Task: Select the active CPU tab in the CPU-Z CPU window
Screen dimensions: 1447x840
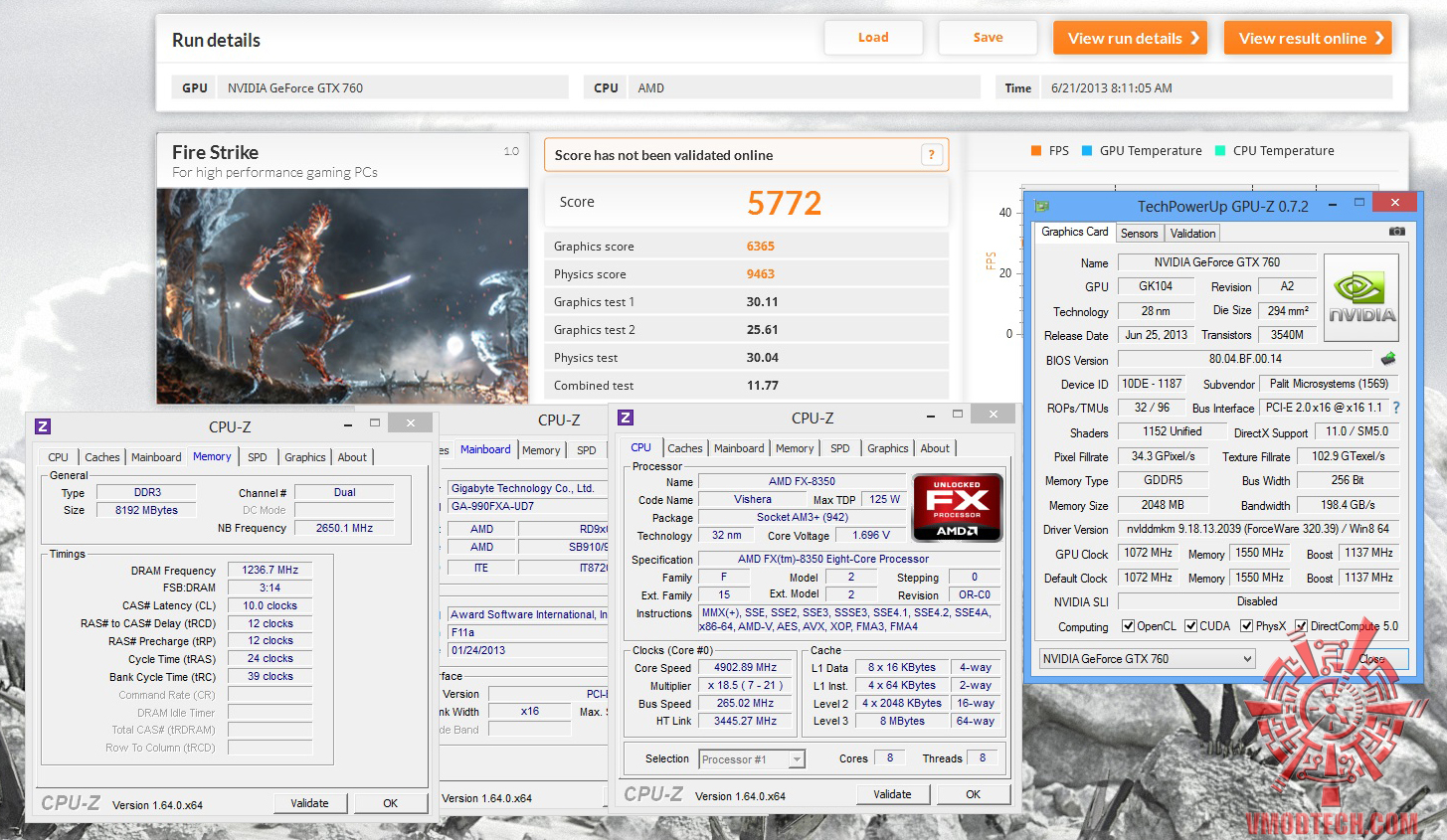Action: pyautogui.click(x=641, y=447)
